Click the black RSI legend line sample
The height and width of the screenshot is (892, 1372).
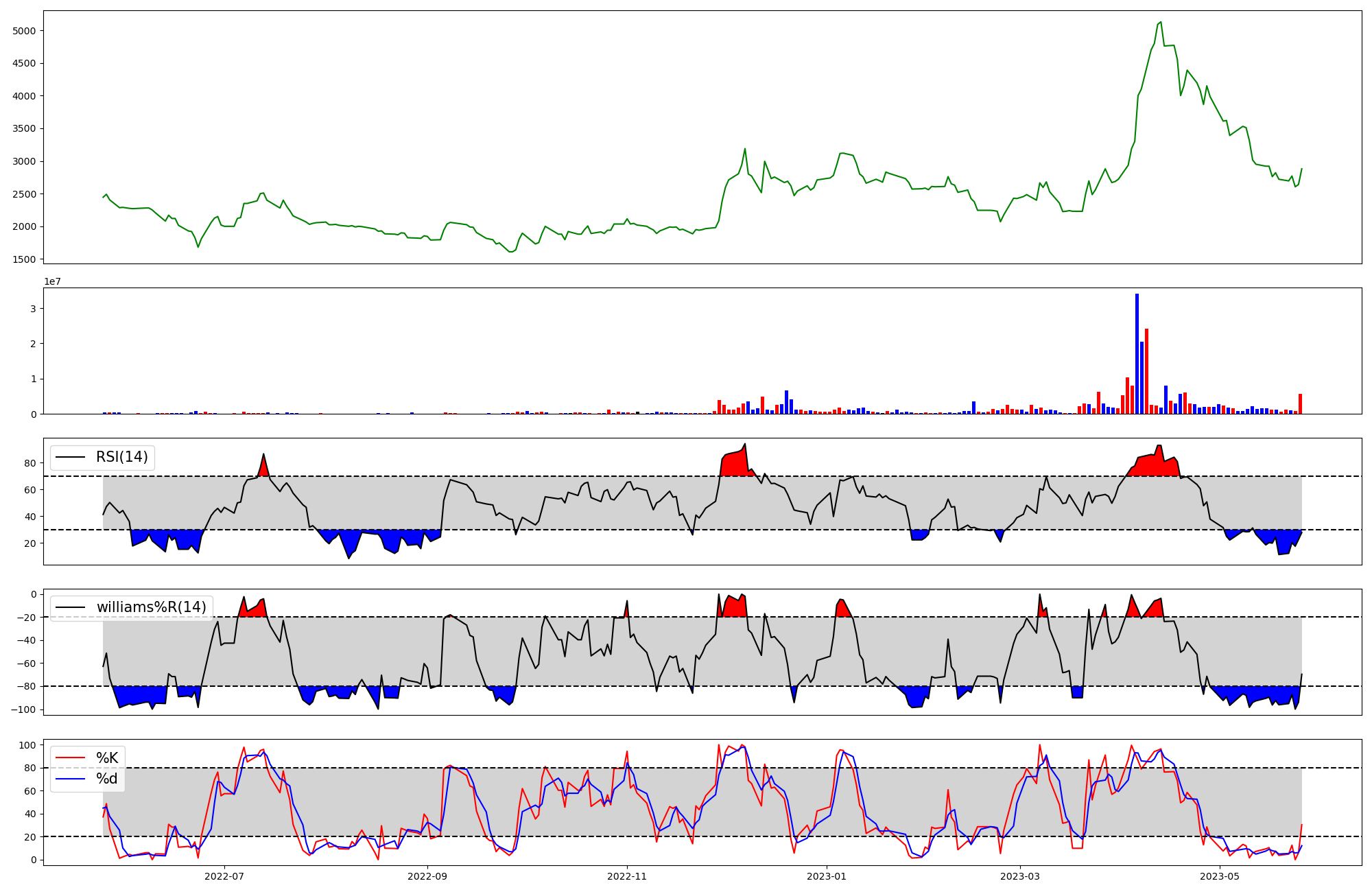[x=70, y=457]
